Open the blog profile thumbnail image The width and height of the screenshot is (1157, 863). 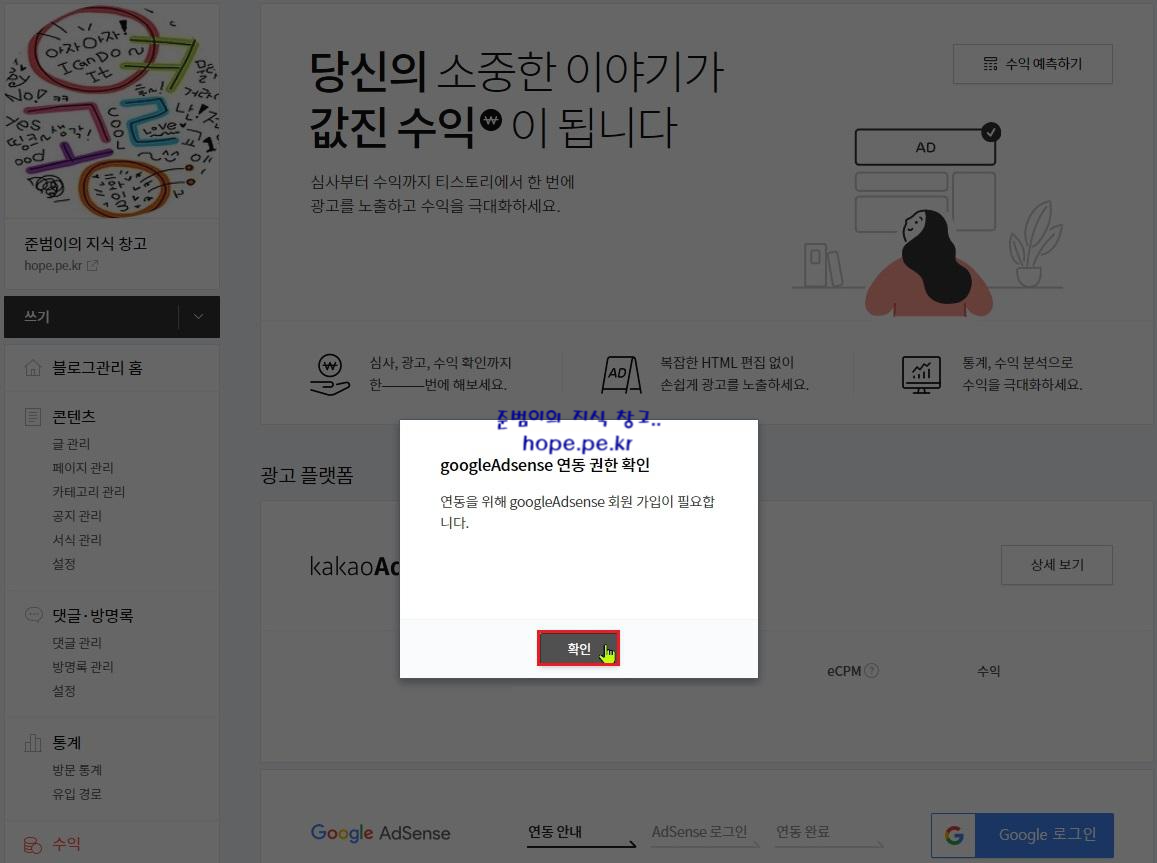click(112, 111)
